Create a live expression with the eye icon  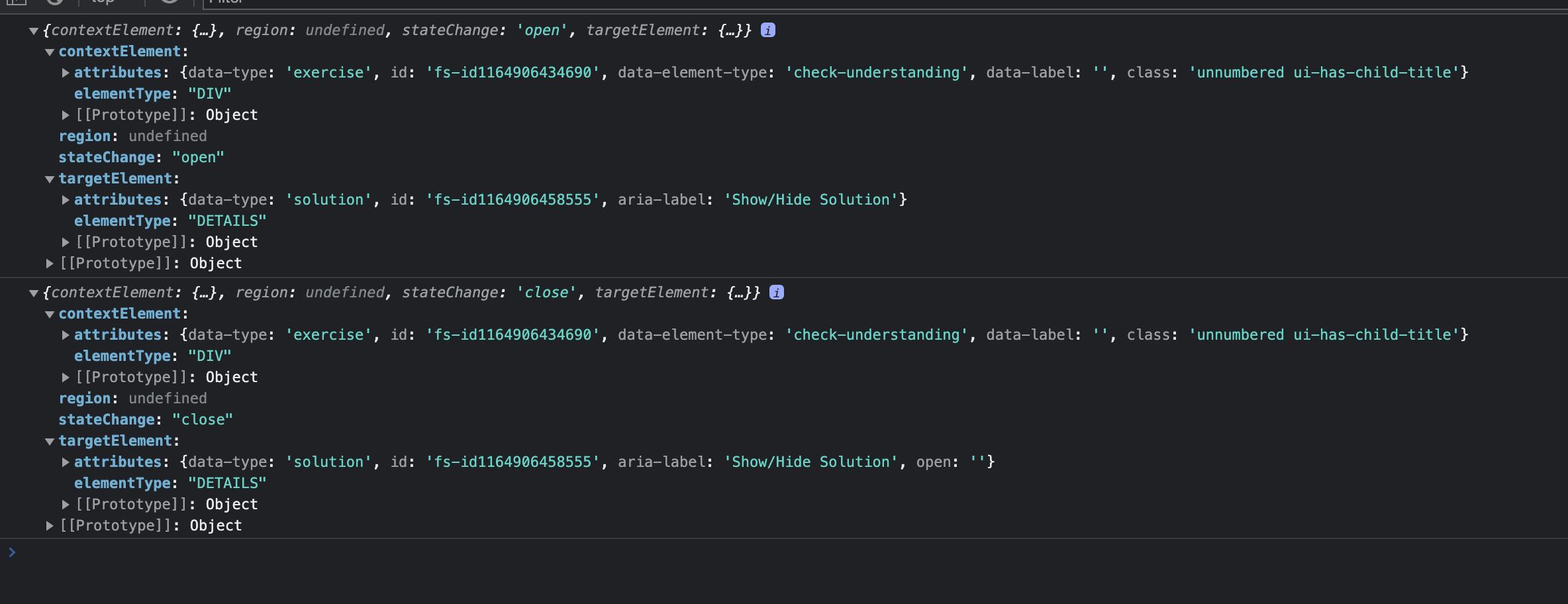pyautogui.click(x=170, y=1)
